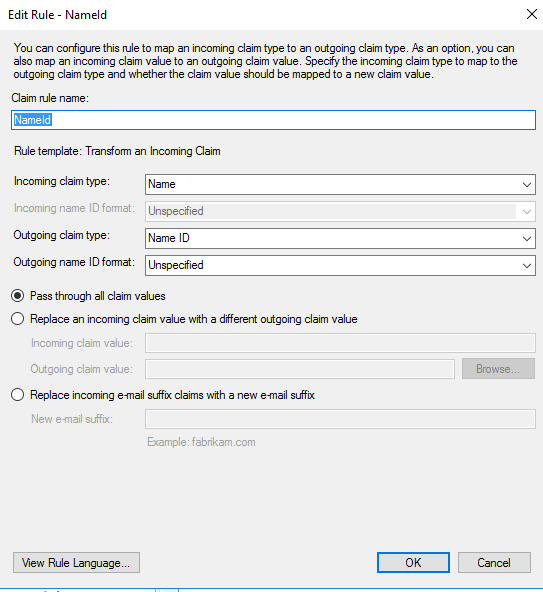The height and width of the screenshot is (592, 543).
Task: Click the Claim rule name input field
Action: tap(273, 120)
